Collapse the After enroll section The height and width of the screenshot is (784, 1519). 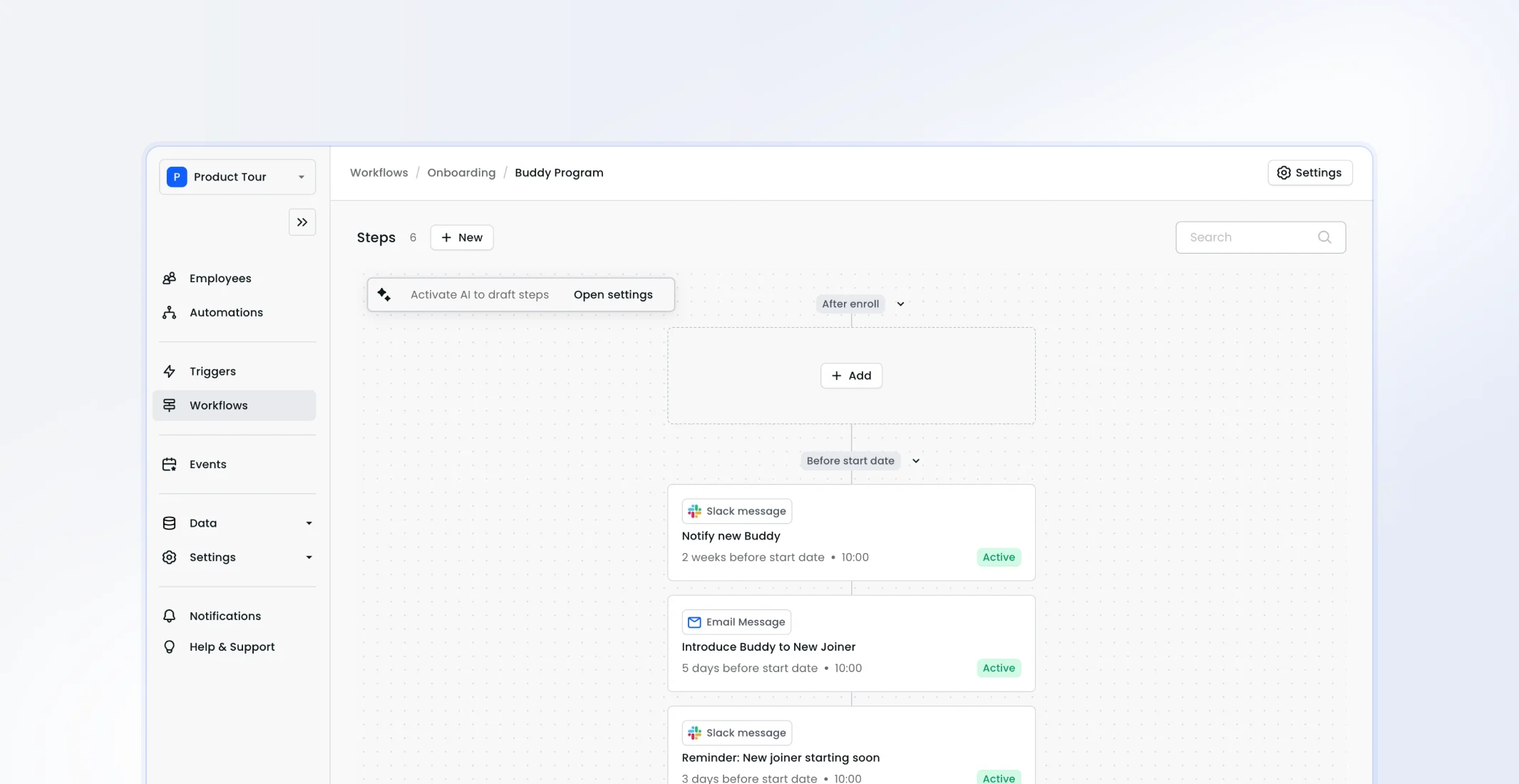pos(901,304)
